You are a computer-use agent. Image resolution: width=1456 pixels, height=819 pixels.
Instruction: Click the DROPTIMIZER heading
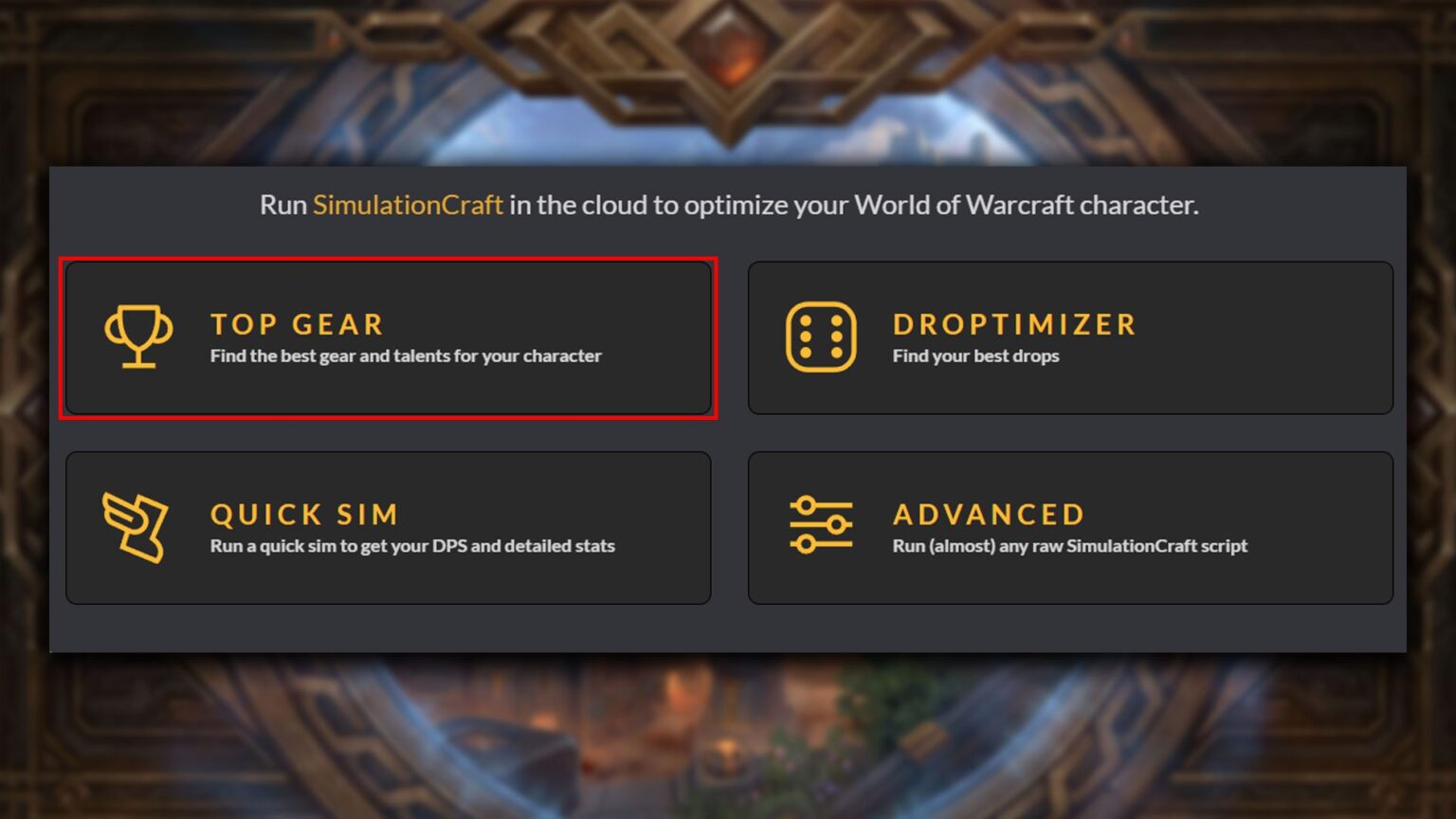(1014, 324)
